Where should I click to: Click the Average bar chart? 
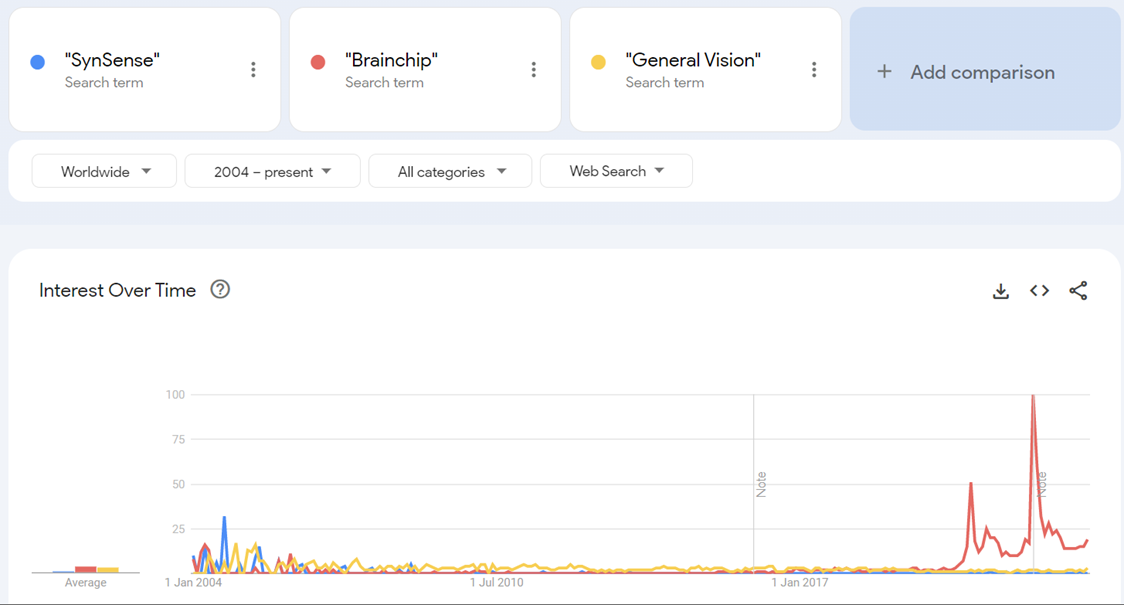(86, 570)
